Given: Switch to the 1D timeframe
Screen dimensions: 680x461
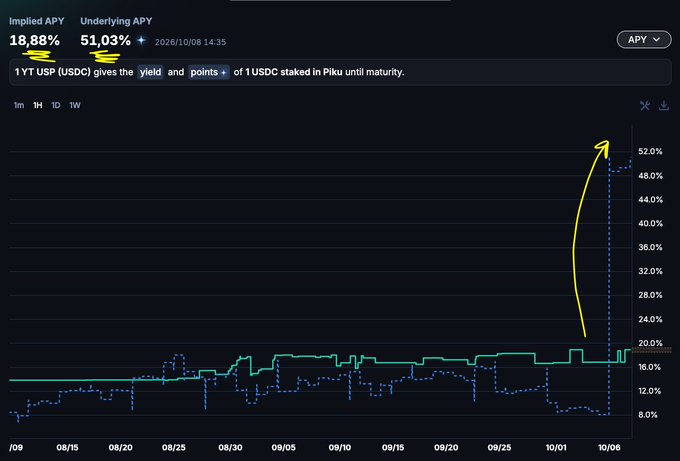Looking at the screenshot, I should click(56, 105).
